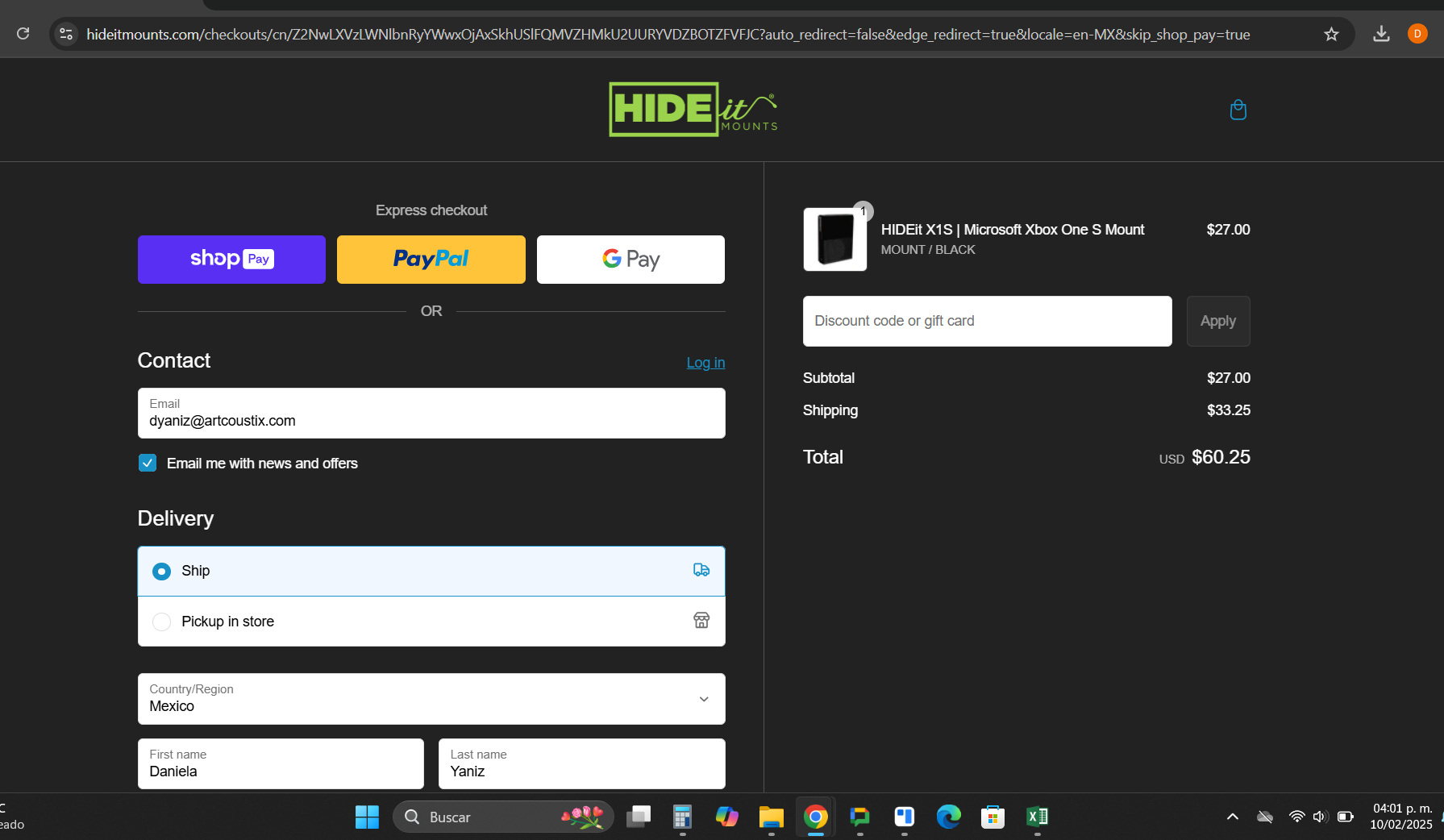Click the Apply discount button
Image resolution: width=1444 pixels, height=840 pixels.
(x=1218, y=321)
